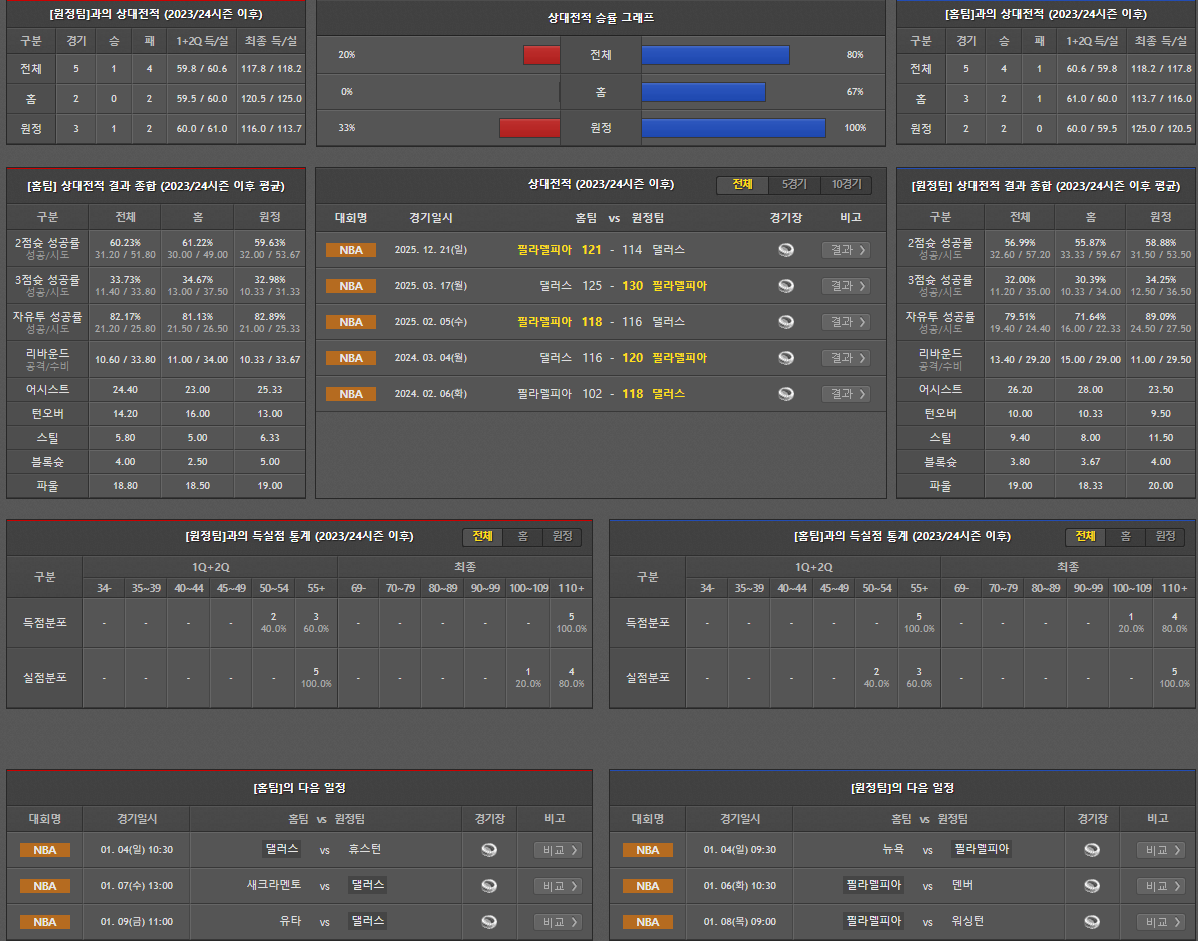This screenshot has width=1198, height=941.
Task: Click NBA badge on 2025.02.05 game row
Action: tap(351, 322)
